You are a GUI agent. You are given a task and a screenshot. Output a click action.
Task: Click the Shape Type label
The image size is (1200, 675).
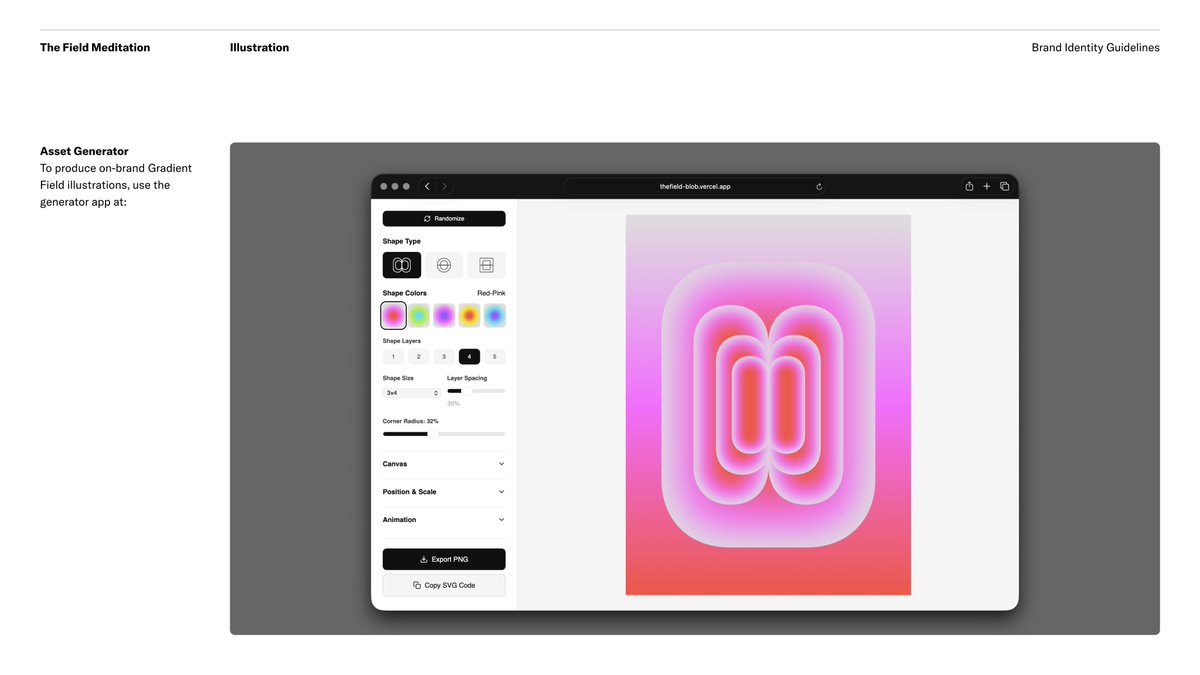(402, 241)
